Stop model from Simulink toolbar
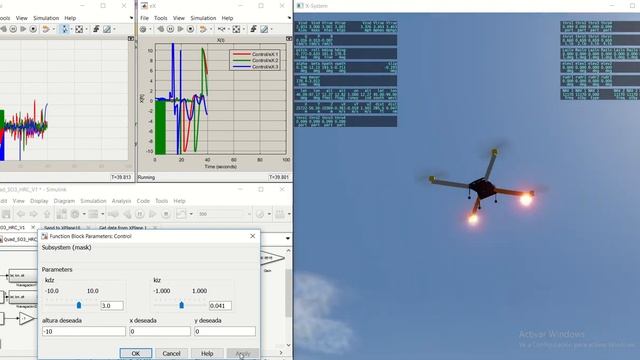 (166, 214)
